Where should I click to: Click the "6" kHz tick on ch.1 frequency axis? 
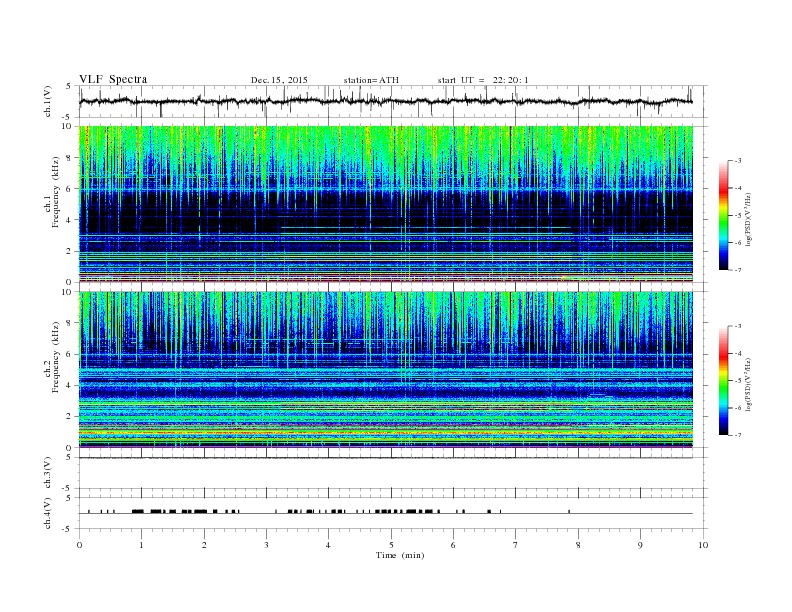tap(69, 189)
